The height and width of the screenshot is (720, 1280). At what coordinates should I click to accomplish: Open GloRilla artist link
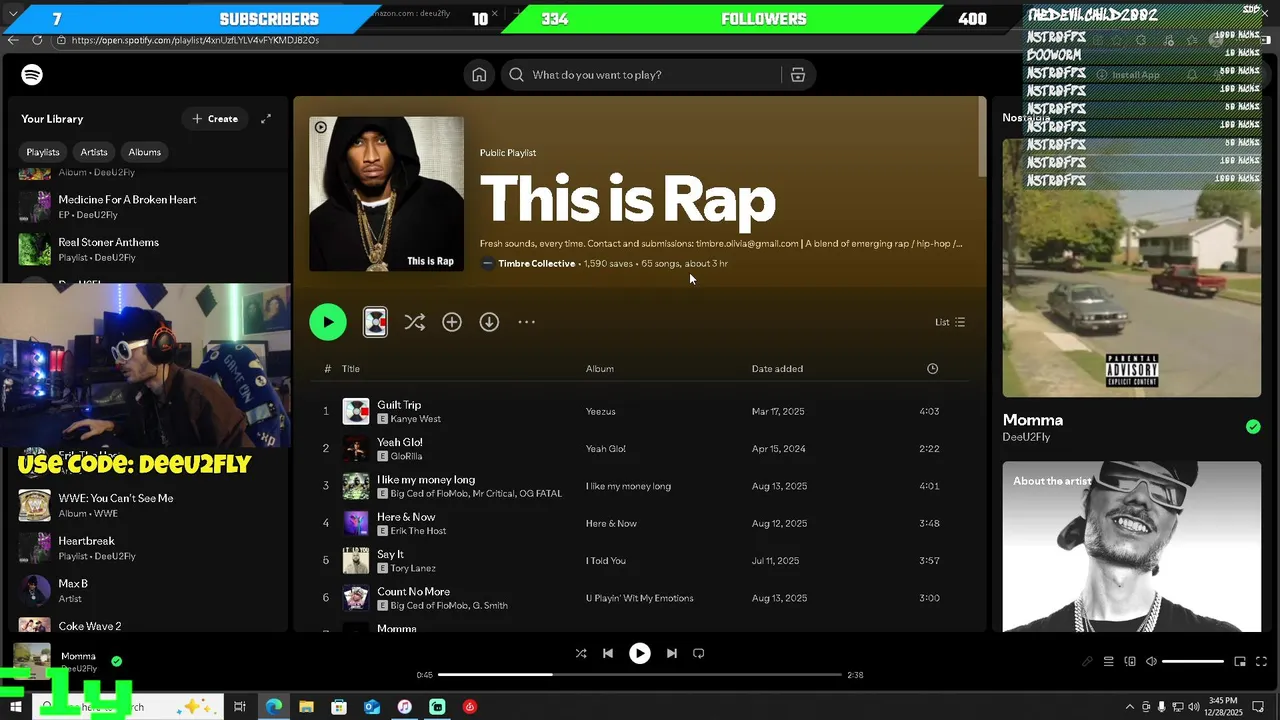pyautogui.click(x=407, y=456)
